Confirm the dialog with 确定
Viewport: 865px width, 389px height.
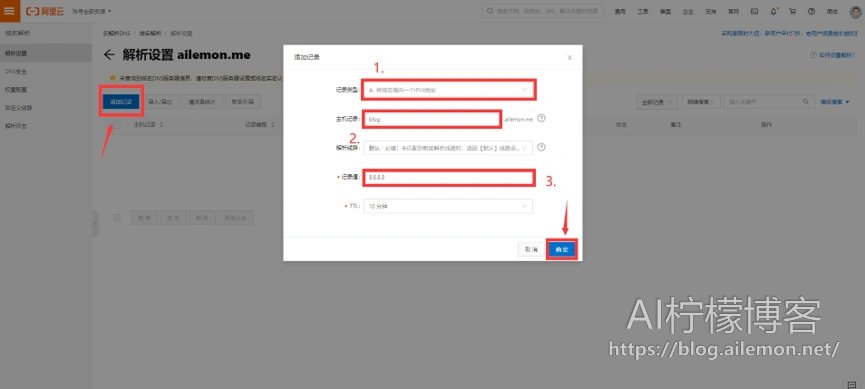(562, 250)
